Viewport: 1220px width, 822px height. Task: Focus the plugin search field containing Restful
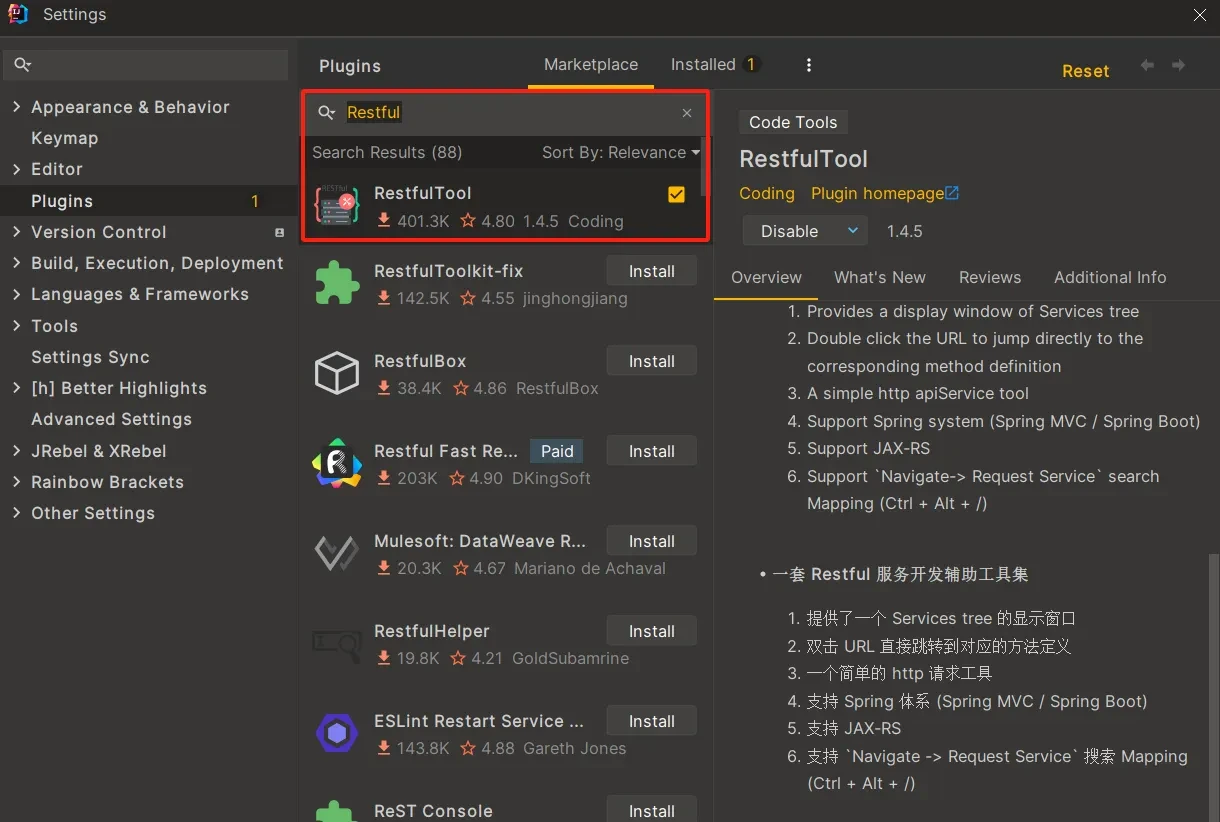pos(505,113)
